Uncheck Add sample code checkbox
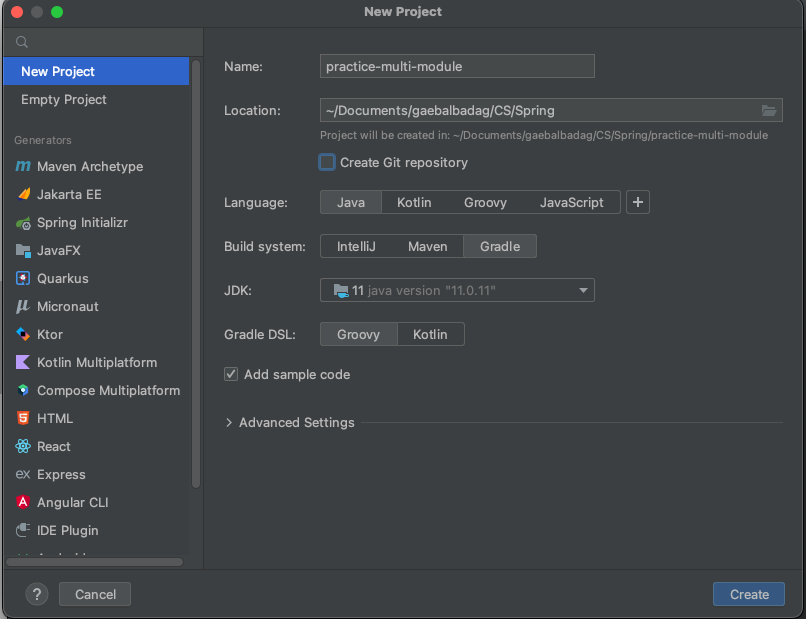The image size is (806, 619). coord(231,374)
